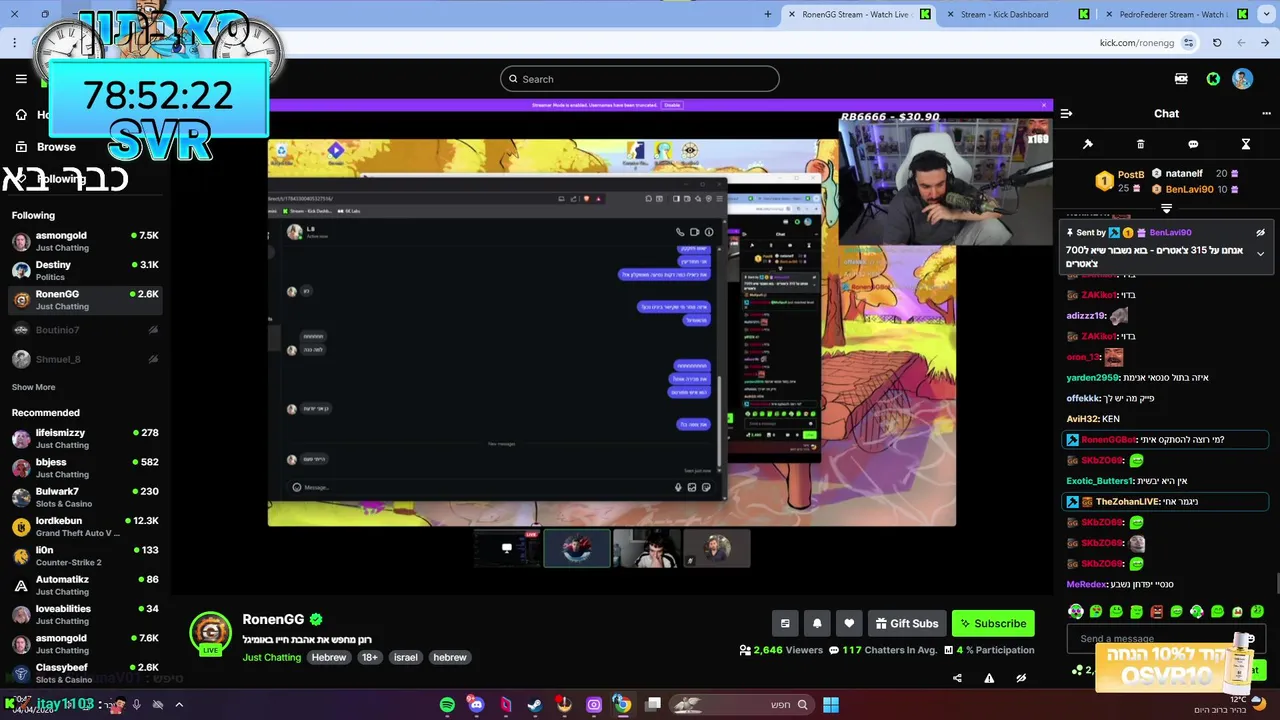Click the report warning triangle icon
Screen dimensions: 1280x720
(x=989, y=678)
